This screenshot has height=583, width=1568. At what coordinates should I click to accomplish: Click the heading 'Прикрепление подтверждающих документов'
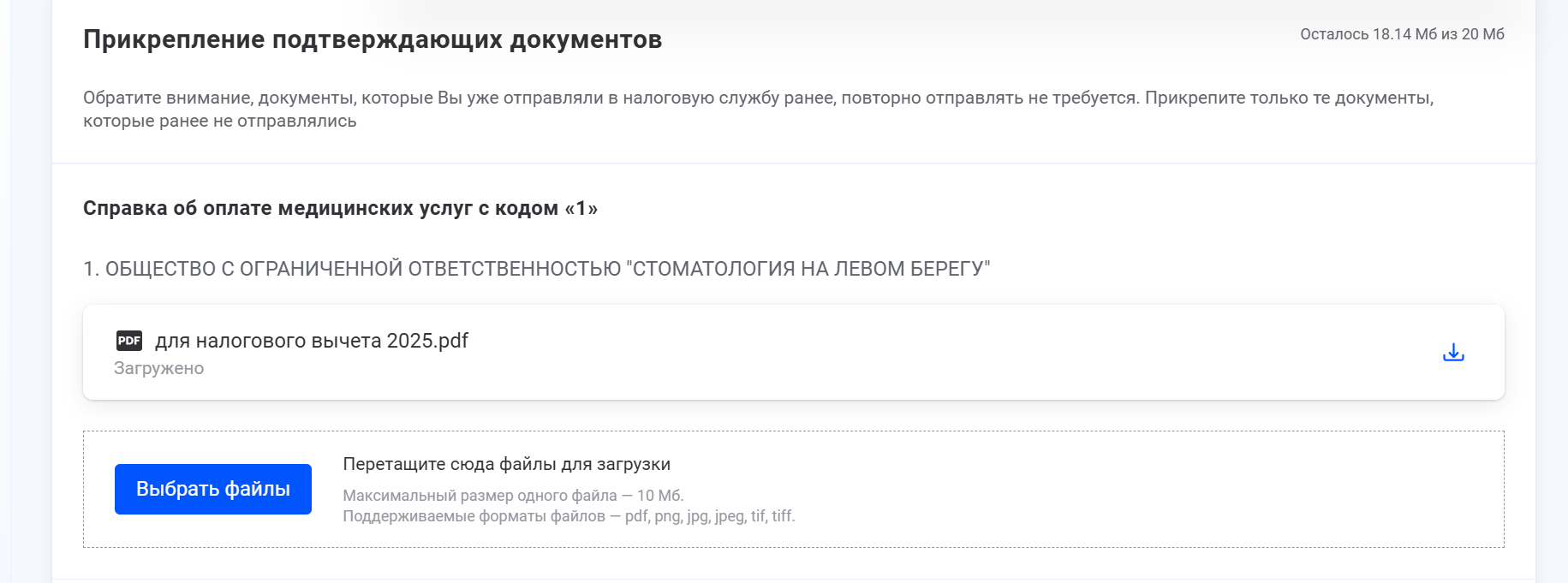point(373,38)
